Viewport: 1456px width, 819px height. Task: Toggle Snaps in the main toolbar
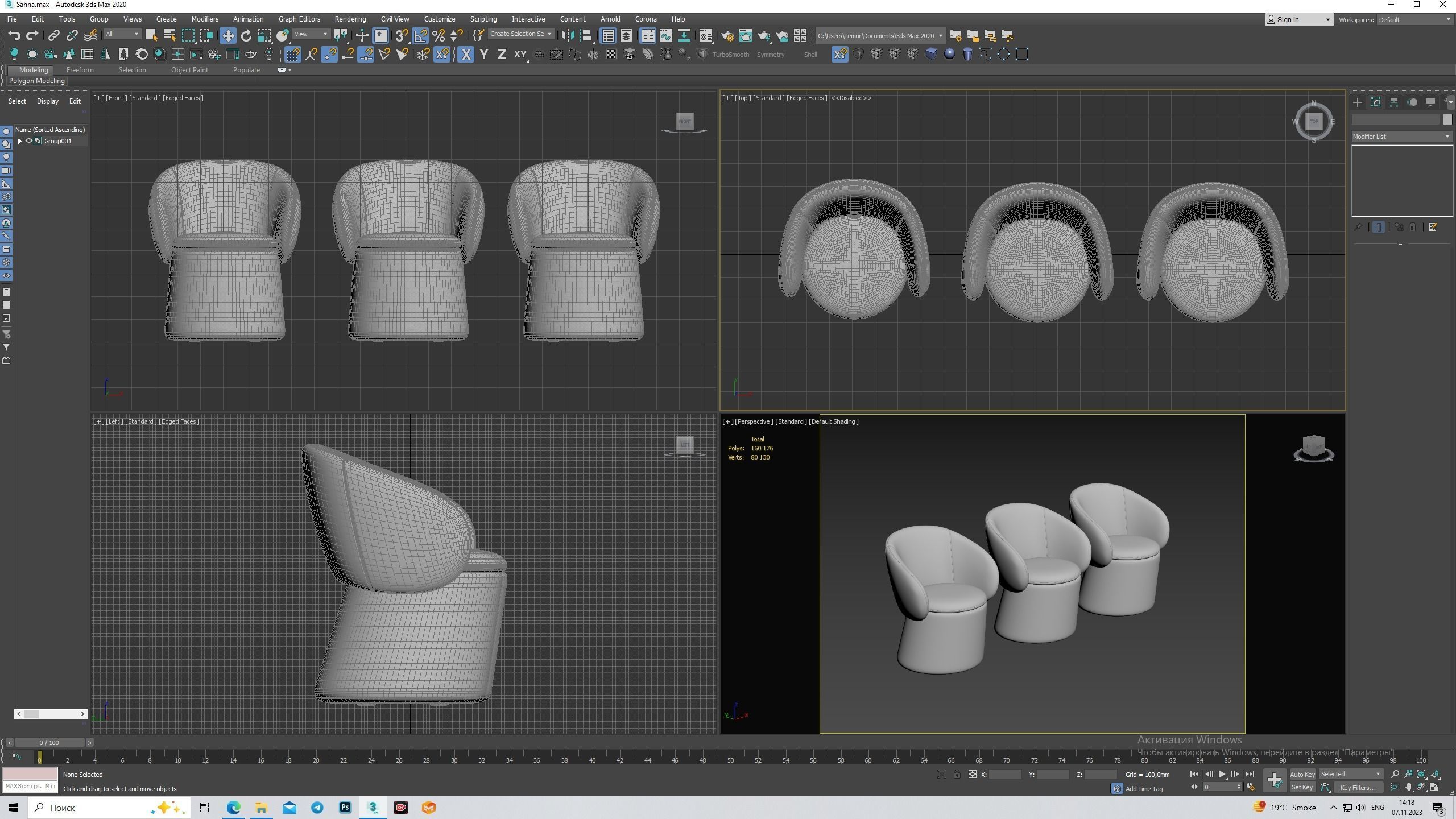click(402, 35)
